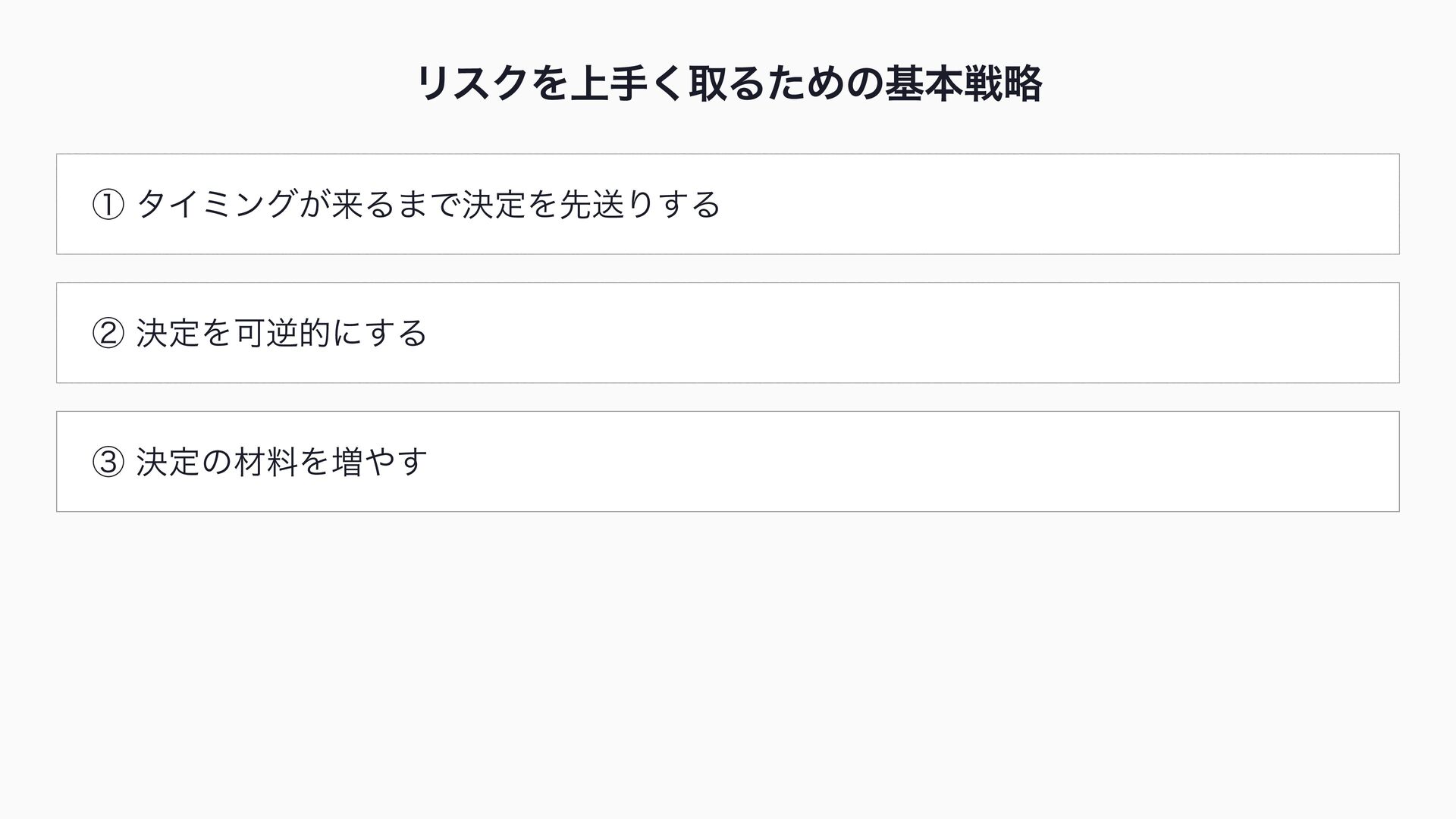Click the text "決定の材料を増やす"
Viewport: 1456px width, 819px height.
(282, 463)
